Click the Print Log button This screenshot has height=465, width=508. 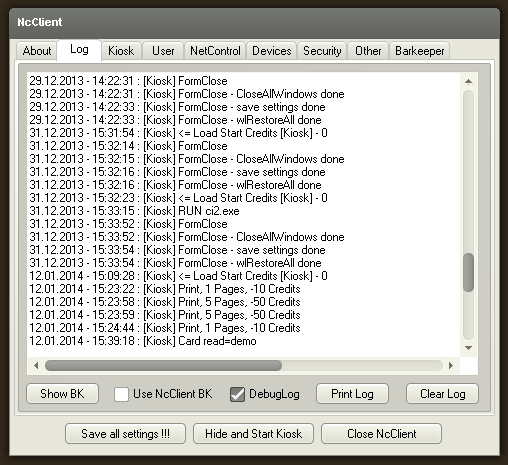(x=352, y=394)
